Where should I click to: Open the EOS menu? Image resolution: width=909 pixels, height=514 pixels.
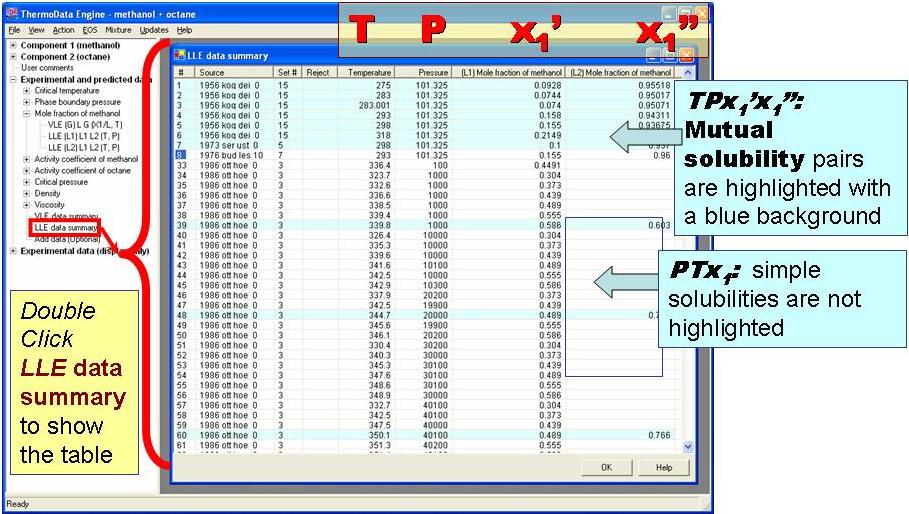[90, 30]
